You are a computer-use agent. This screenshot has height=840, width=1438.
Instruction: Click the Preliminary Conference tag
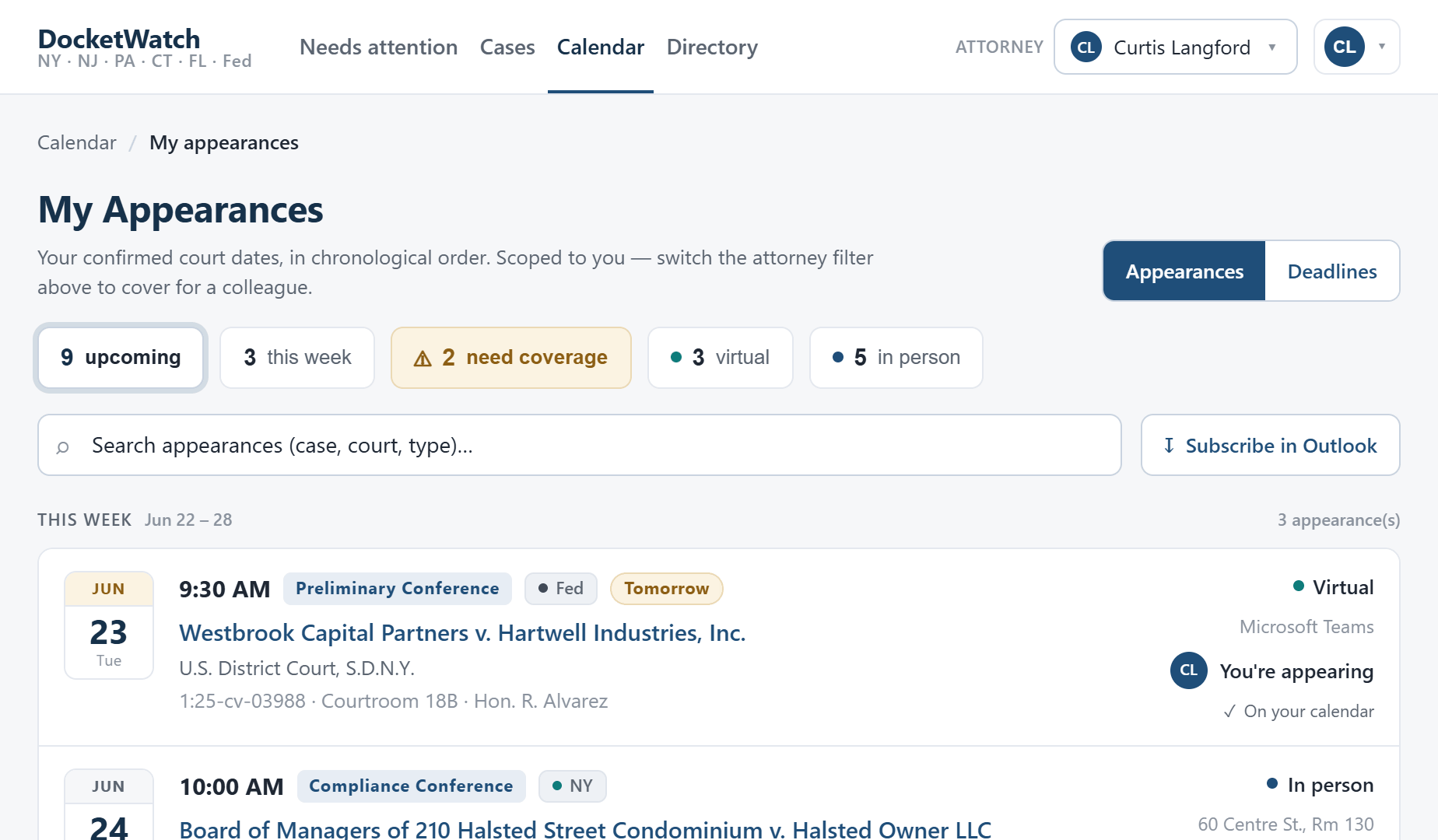[398, 589]
